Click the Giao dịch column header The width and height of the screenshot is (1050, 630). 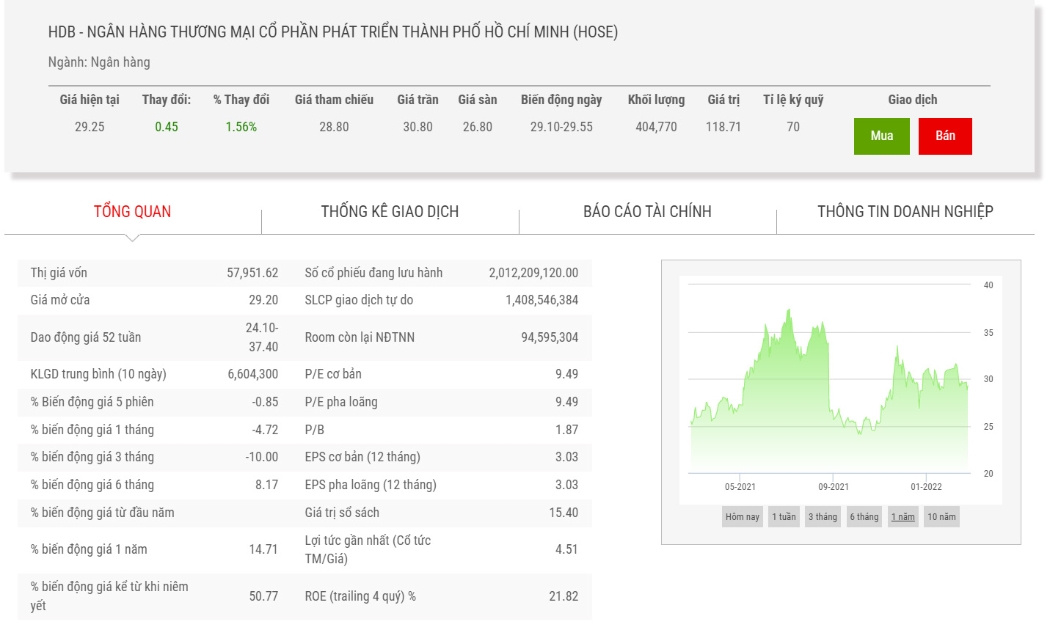pyautogui.click(x=913, y=100)
